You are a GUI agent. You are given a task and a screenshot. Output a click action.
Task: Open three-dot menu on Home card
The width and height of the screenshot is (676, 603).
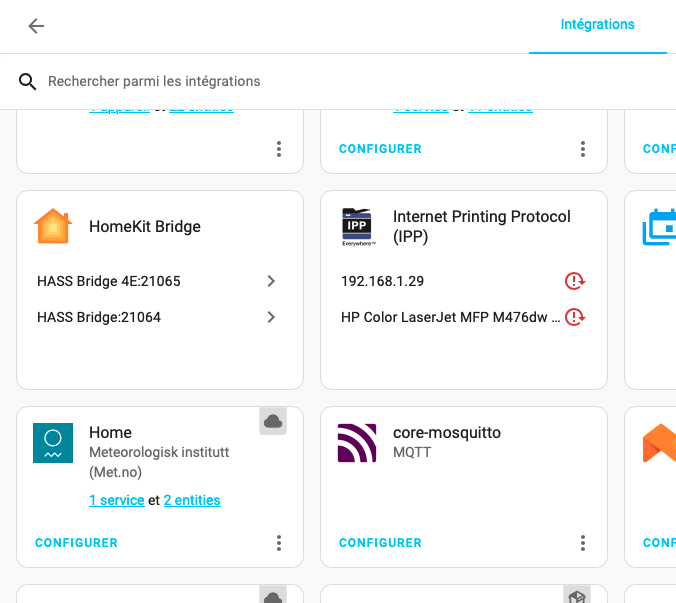279,543
